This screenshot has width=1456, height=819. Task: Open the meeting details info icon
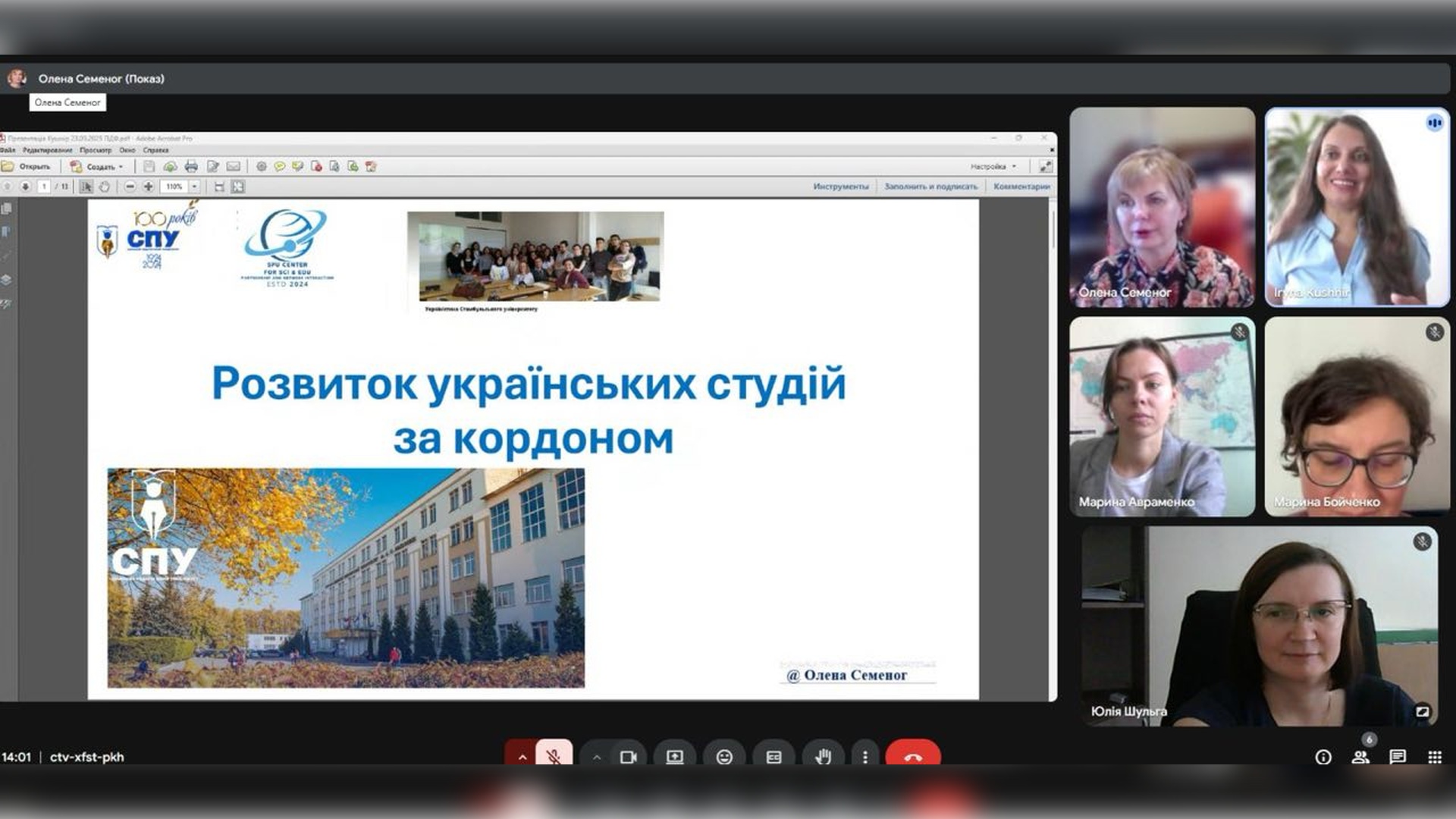coord(1323,757)
